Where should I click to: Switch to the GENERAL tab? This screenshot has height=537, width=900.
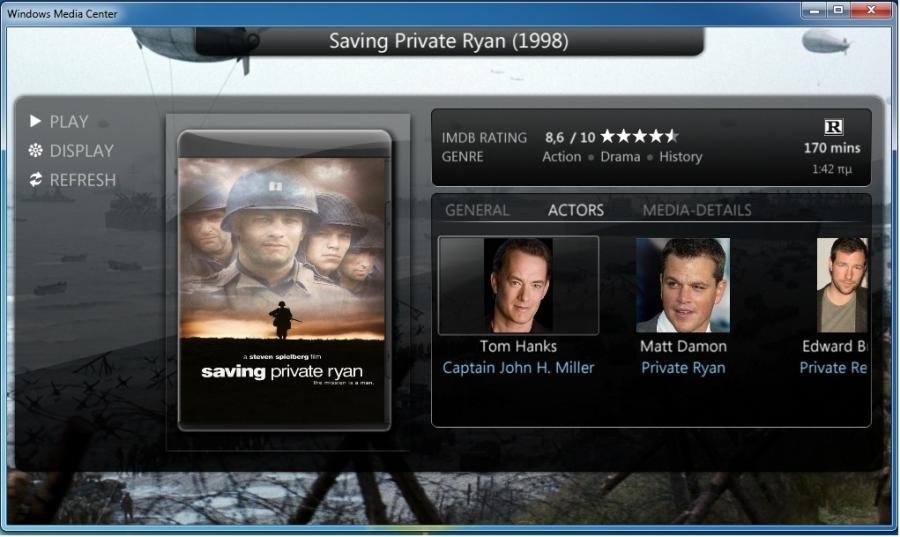point(477,210)
